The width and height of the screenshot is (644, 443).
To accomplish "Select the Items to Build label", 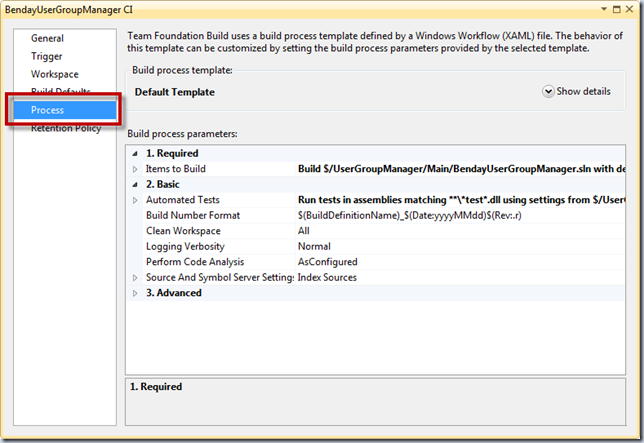I will [175, 169].
